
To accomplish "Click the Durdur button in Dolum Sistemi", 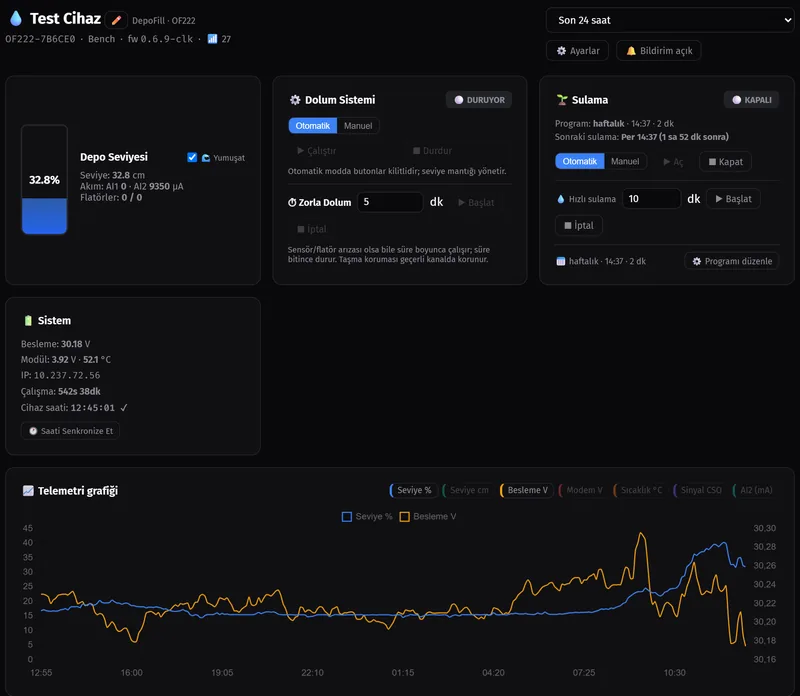I will pyautogui.click(x=432, y=151).
